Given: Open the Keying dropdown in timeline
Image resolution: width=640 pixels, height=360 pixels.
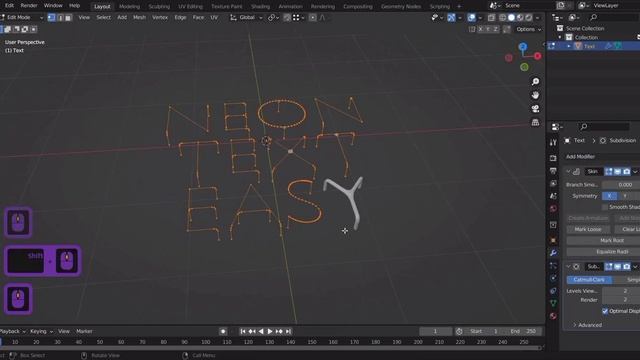Looking at the screenshot, I should [41, 331].
